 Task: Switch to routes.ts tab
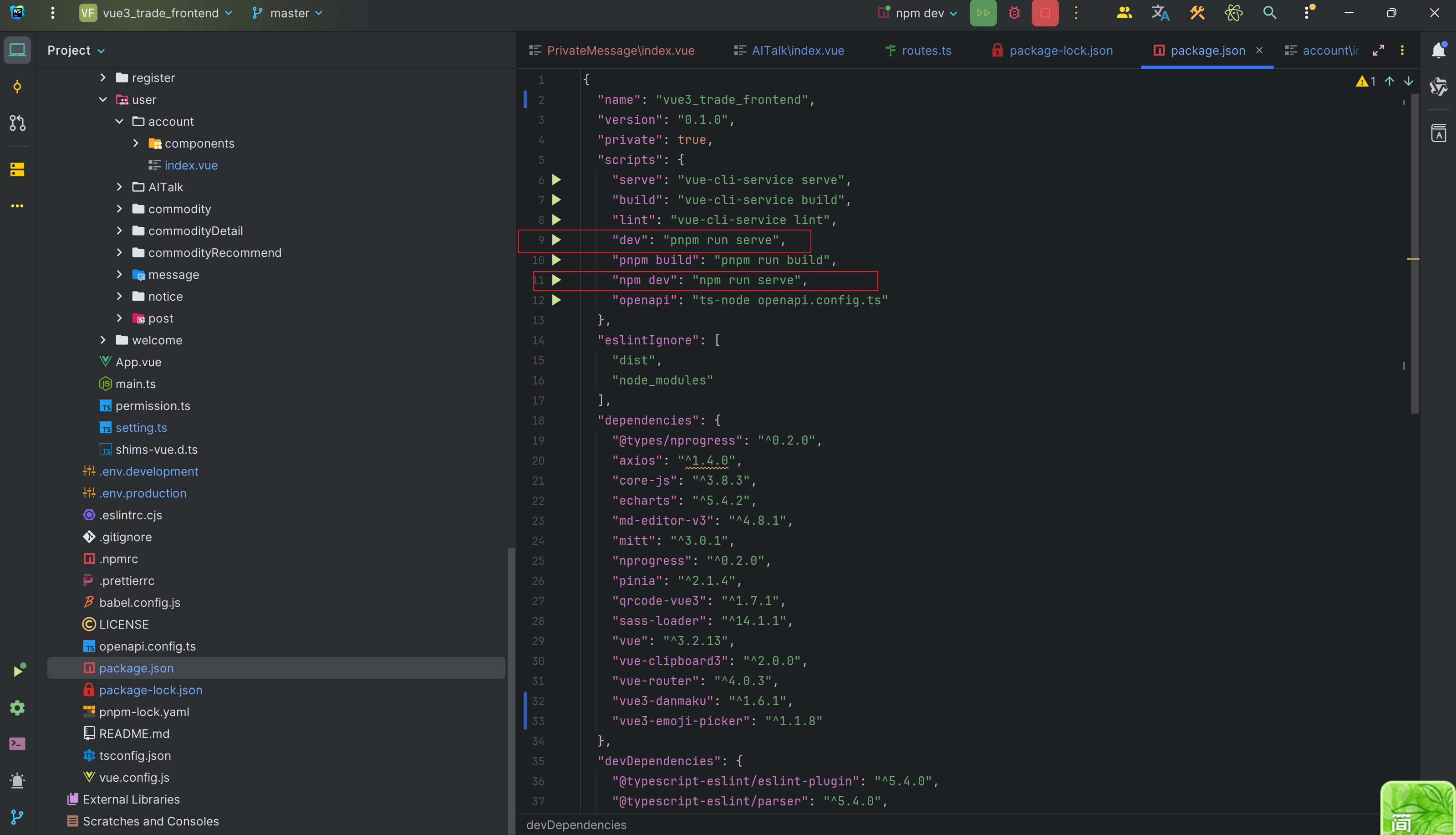(x=918, y=51)
